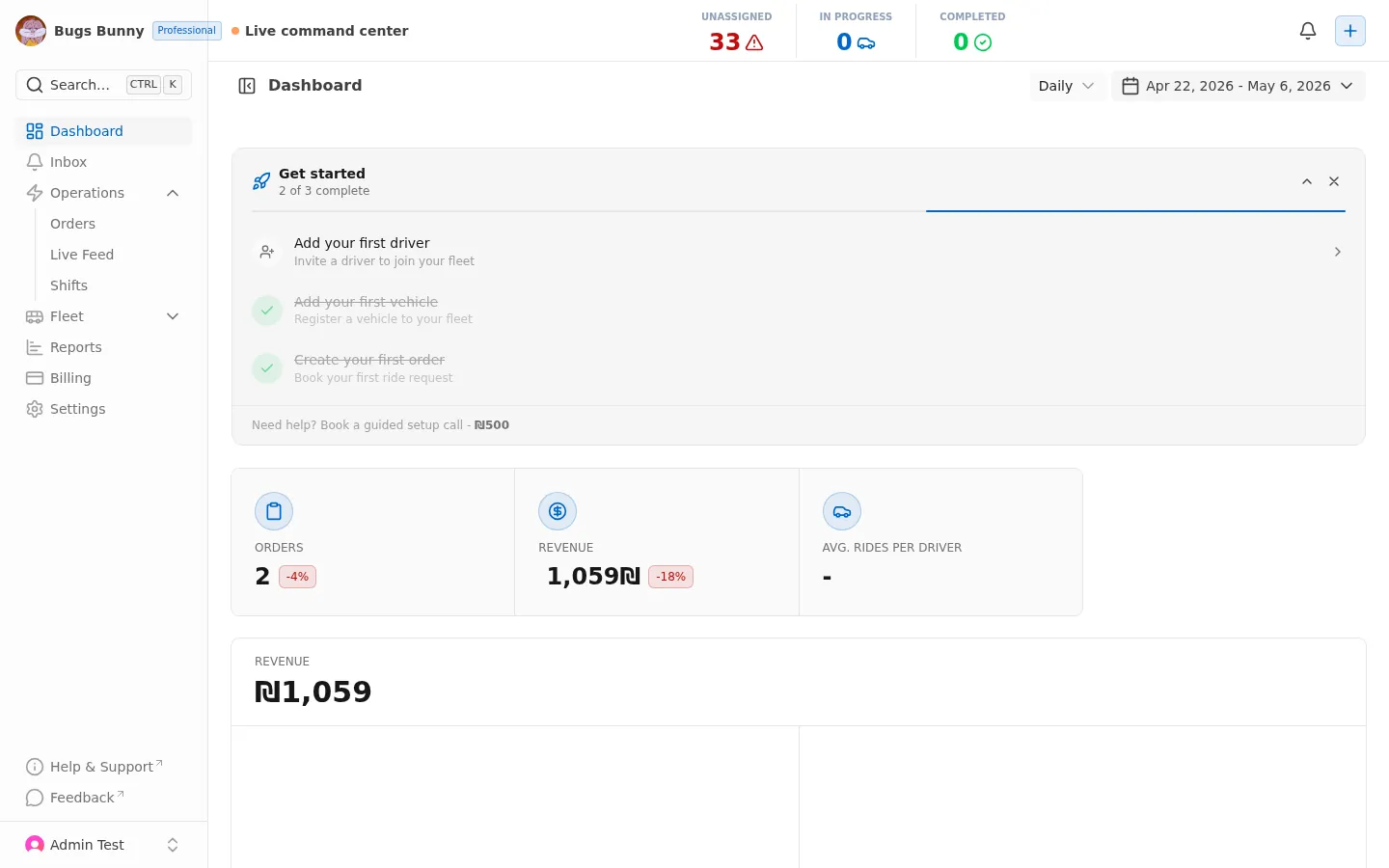Click the Unassigned count 33
Image resolution: width=1389 pixels, height=868 pixels.
click(724, 42)
